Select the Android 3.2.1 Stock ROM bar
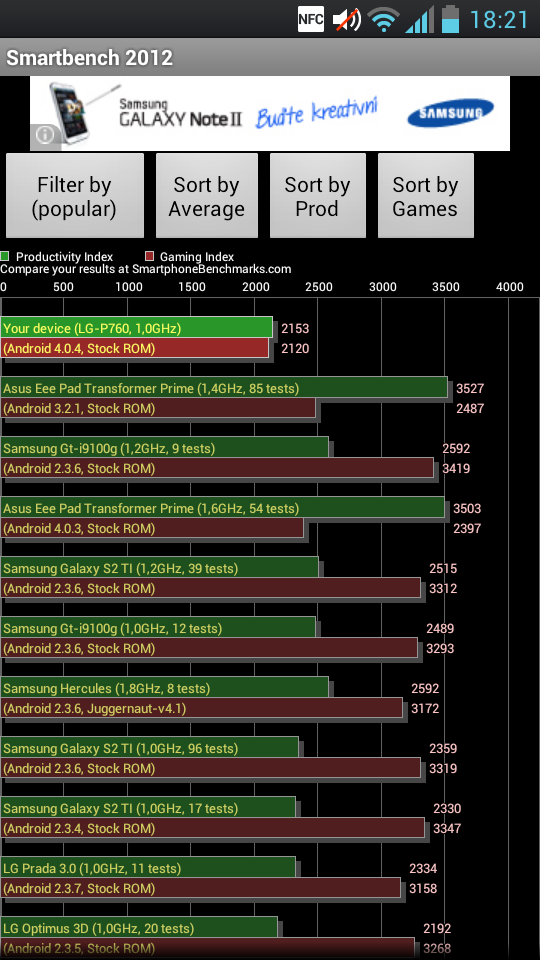540x960 pixels. 158,408
